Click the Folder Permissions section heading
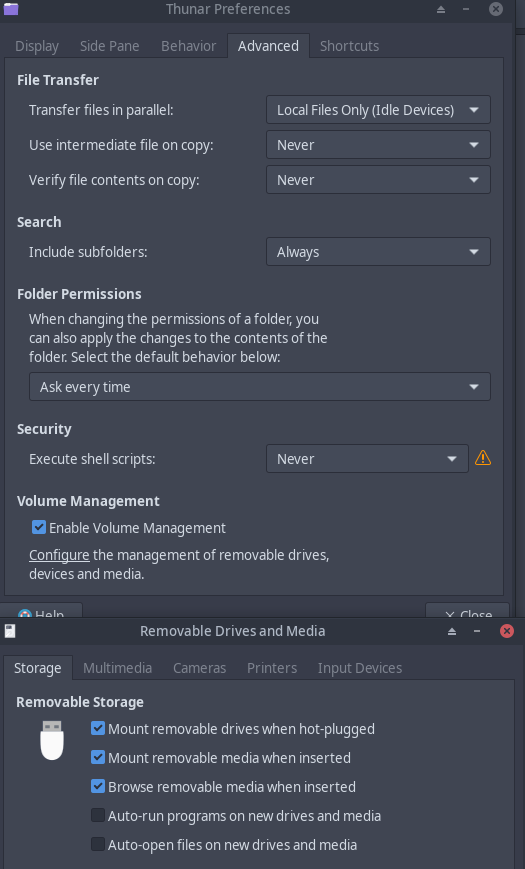Image resolution: width=525 pixels, height=869 pixels. [x=79, y=294]
